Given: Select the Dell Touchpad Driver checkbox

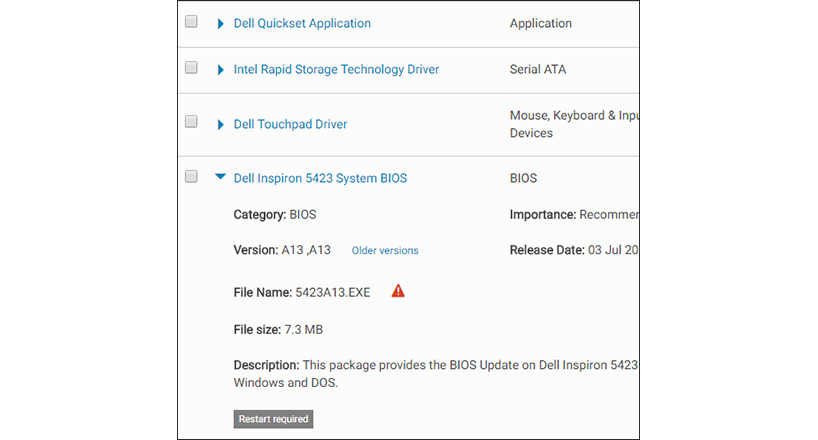Looking at the screenshot, I should click(x=191, y=122).
